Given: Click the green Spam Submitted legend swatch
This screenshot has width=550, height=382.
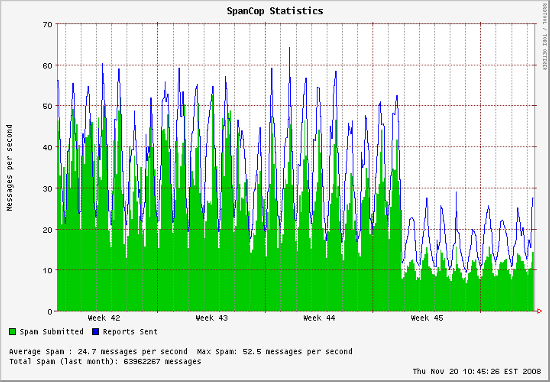Looking at the screenshot, I should 13,331.
